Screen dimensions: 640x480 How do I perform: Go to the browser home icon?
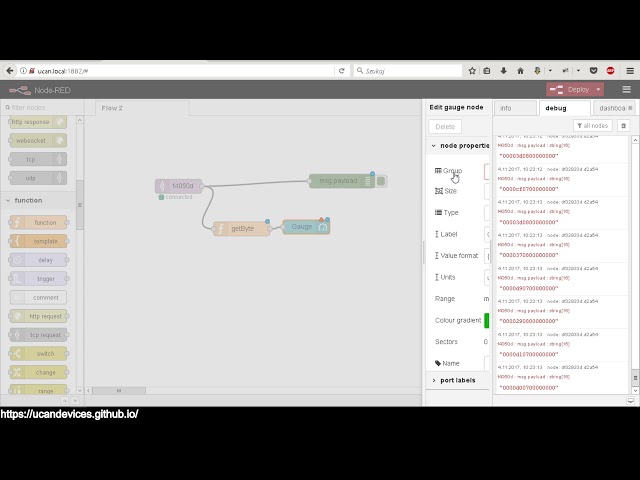(x=520, y=71)
